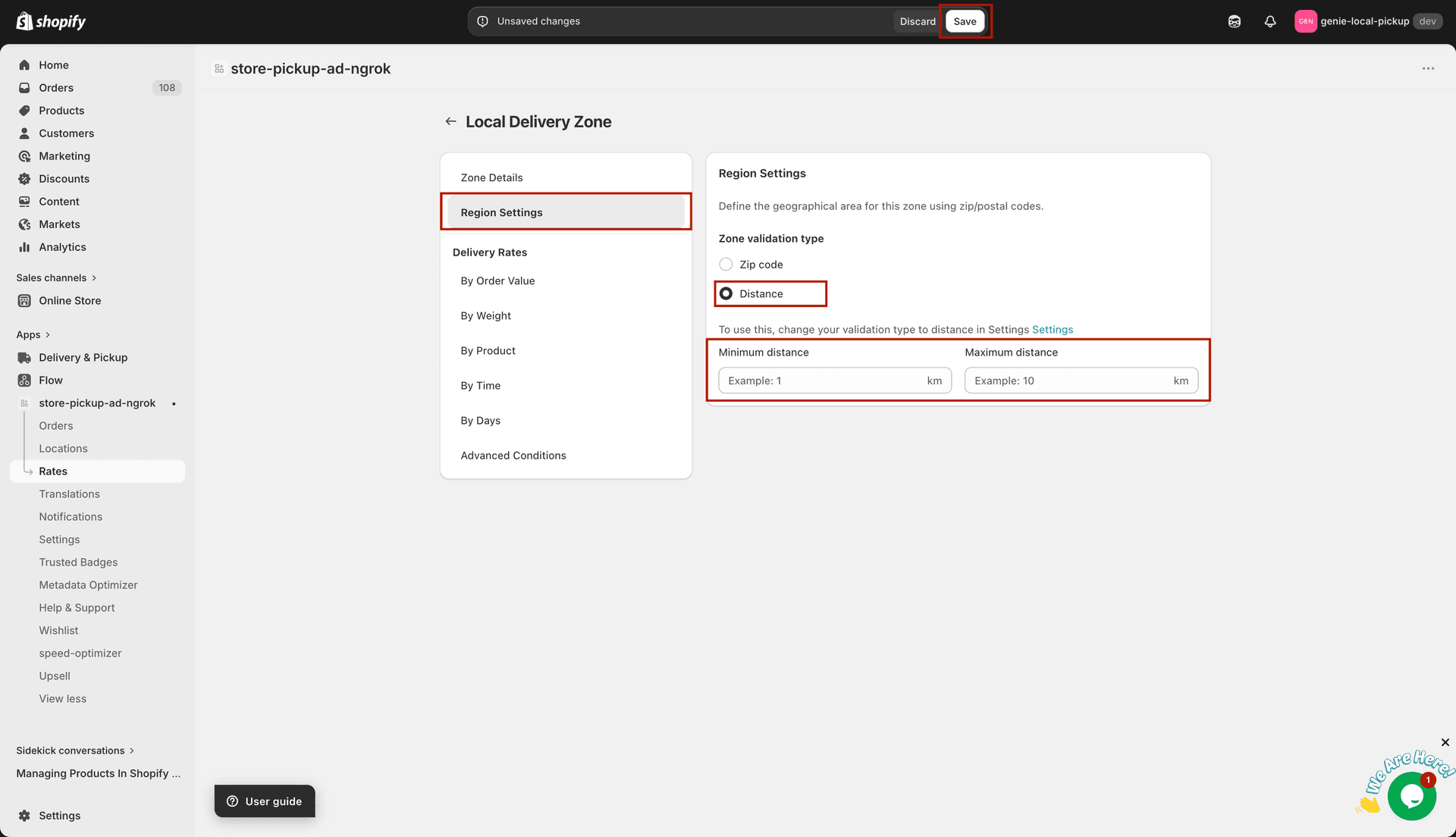Select the Distance radio option

tap(726, 294)
